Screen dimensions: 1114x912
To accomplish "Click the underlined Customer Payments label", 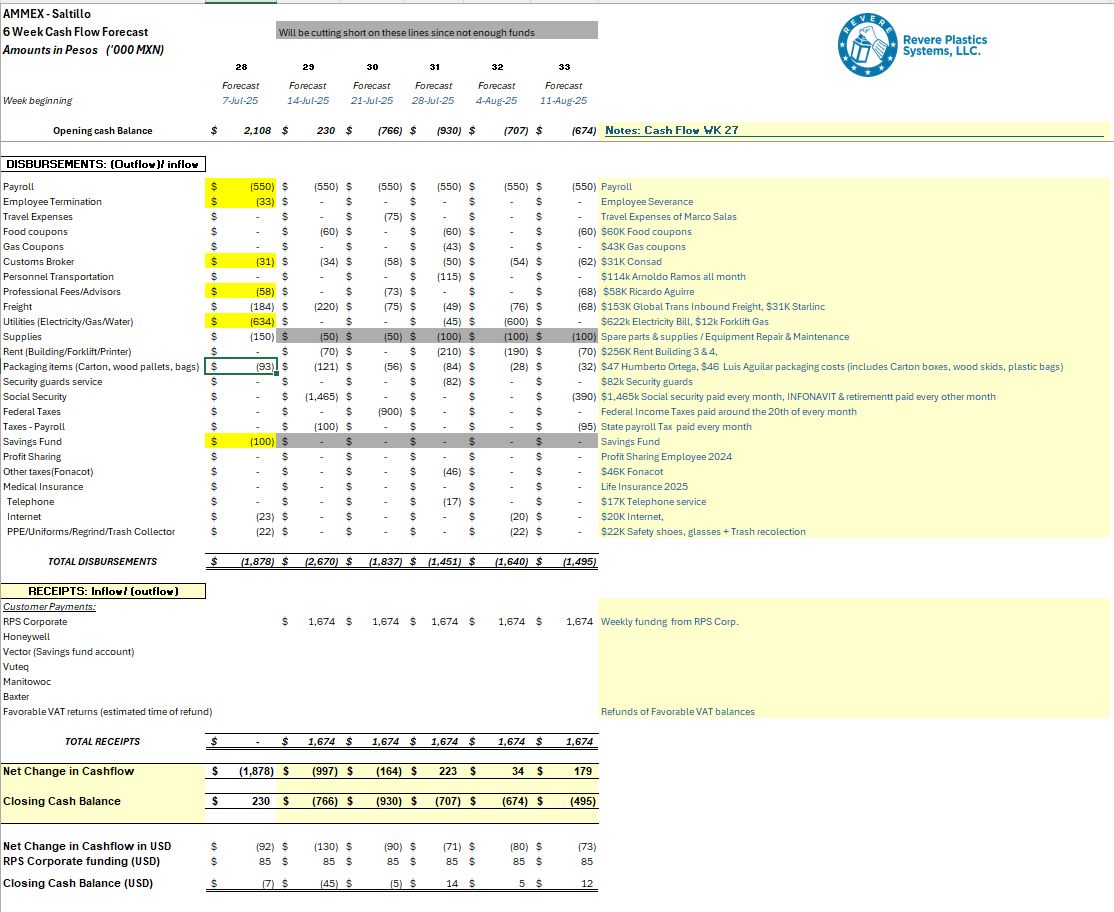I will point(49,607).
